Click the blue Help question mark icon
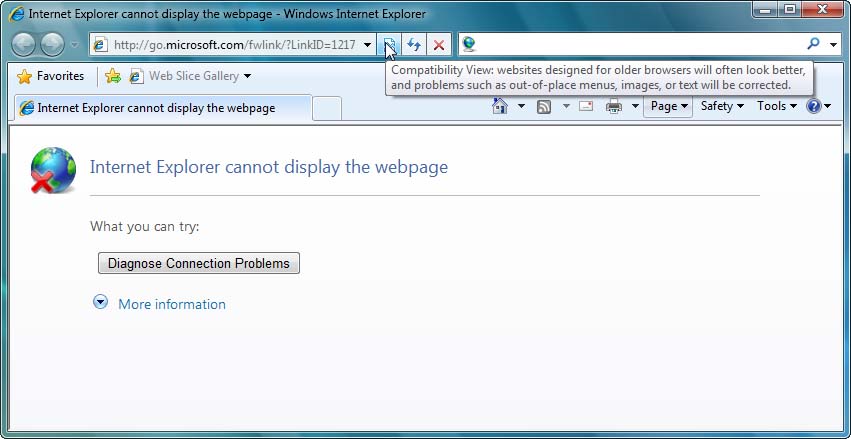The image size is (851, 439). (814, 106)
